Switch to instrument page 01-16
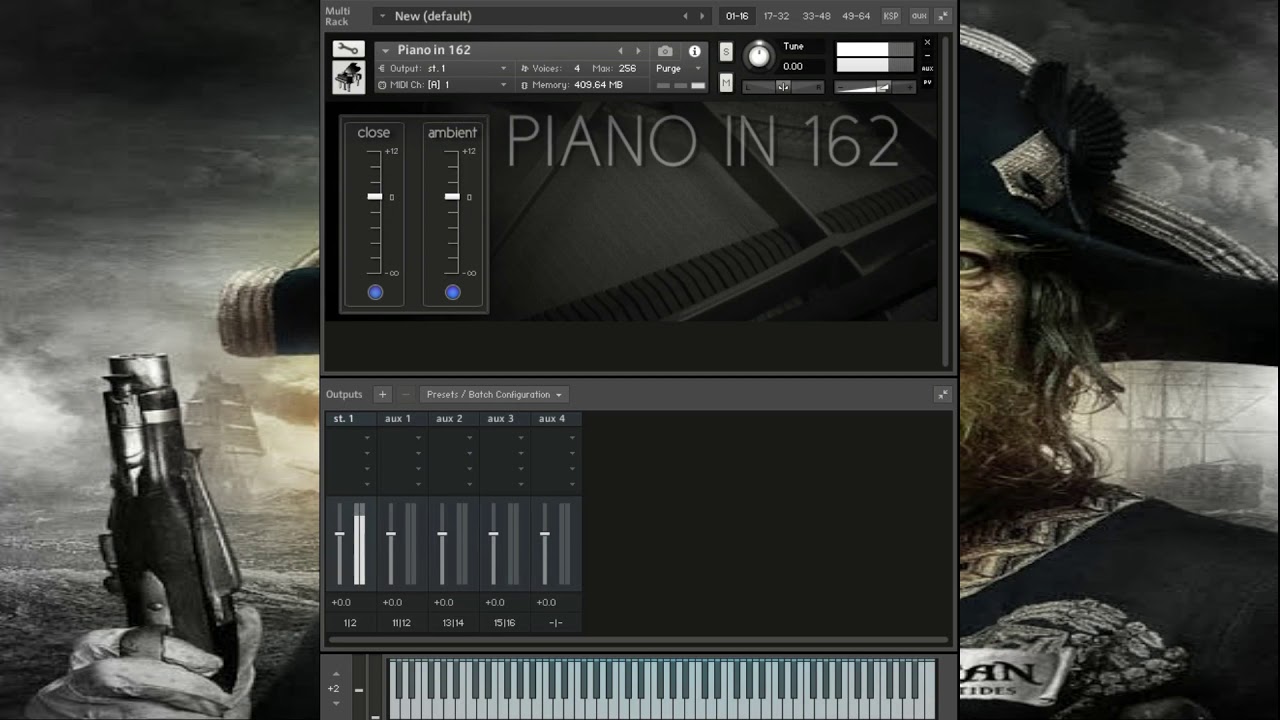1280x720 pixels. 737,16
